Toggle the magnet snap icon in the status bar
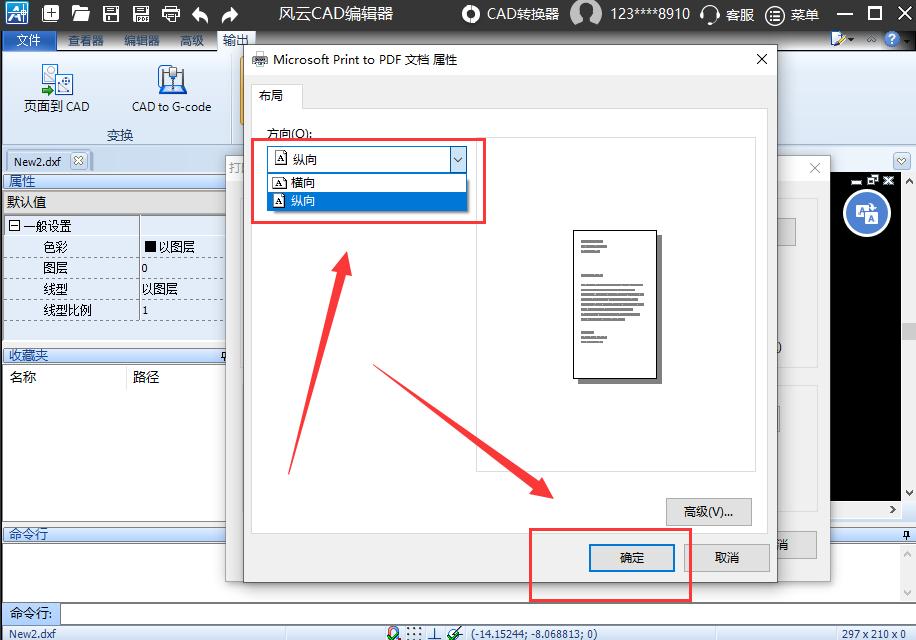This screenshot has height=640, width=916. 394,633
